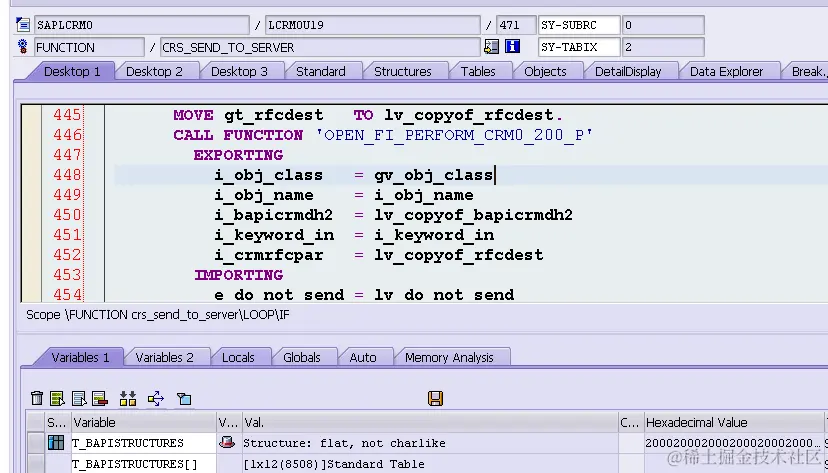Click the blue information icon
Viewport: 828px width, 473px height.
pyautogui.click(x=512, y=46)
